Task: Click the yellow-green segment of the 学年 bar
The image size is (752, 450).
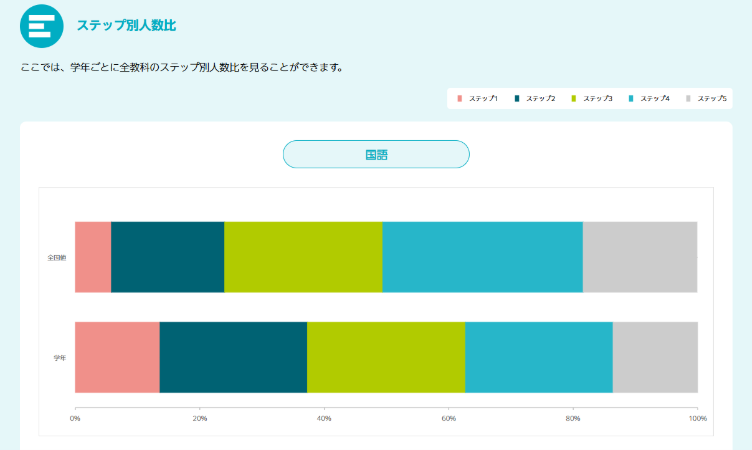Action: click(386, 357)
